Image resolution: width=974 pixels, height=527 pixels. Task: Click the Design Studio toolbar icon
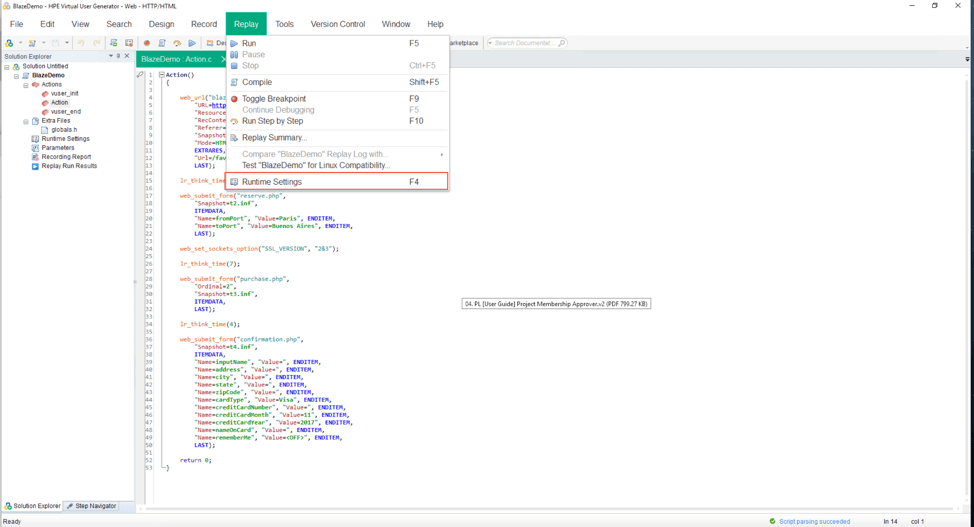pyautogui.click(x=210, y=43)
